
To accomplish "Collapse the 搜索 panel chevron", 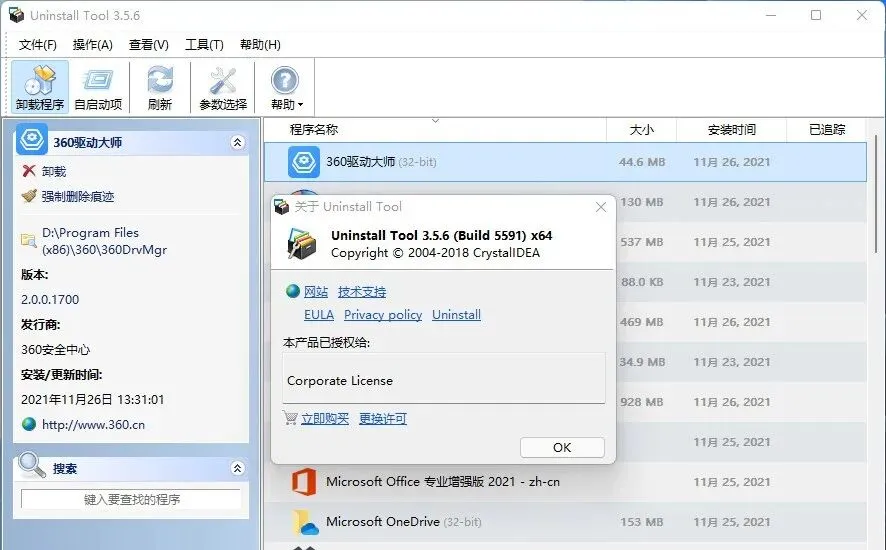I will (x=237, y=468).
